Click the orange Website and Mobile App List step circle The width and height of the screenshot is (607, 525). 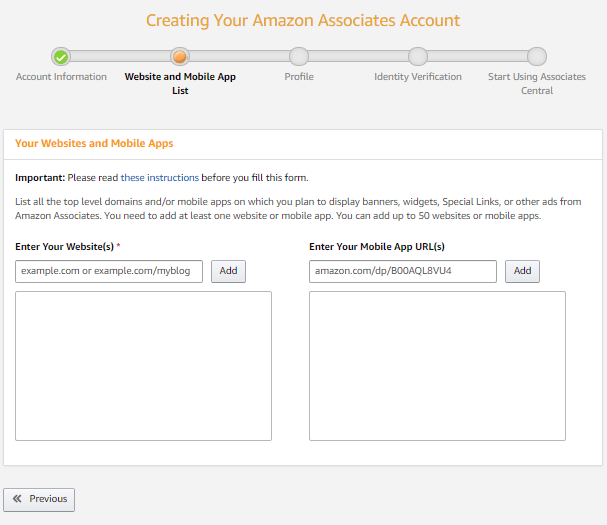tap(180, 57)
